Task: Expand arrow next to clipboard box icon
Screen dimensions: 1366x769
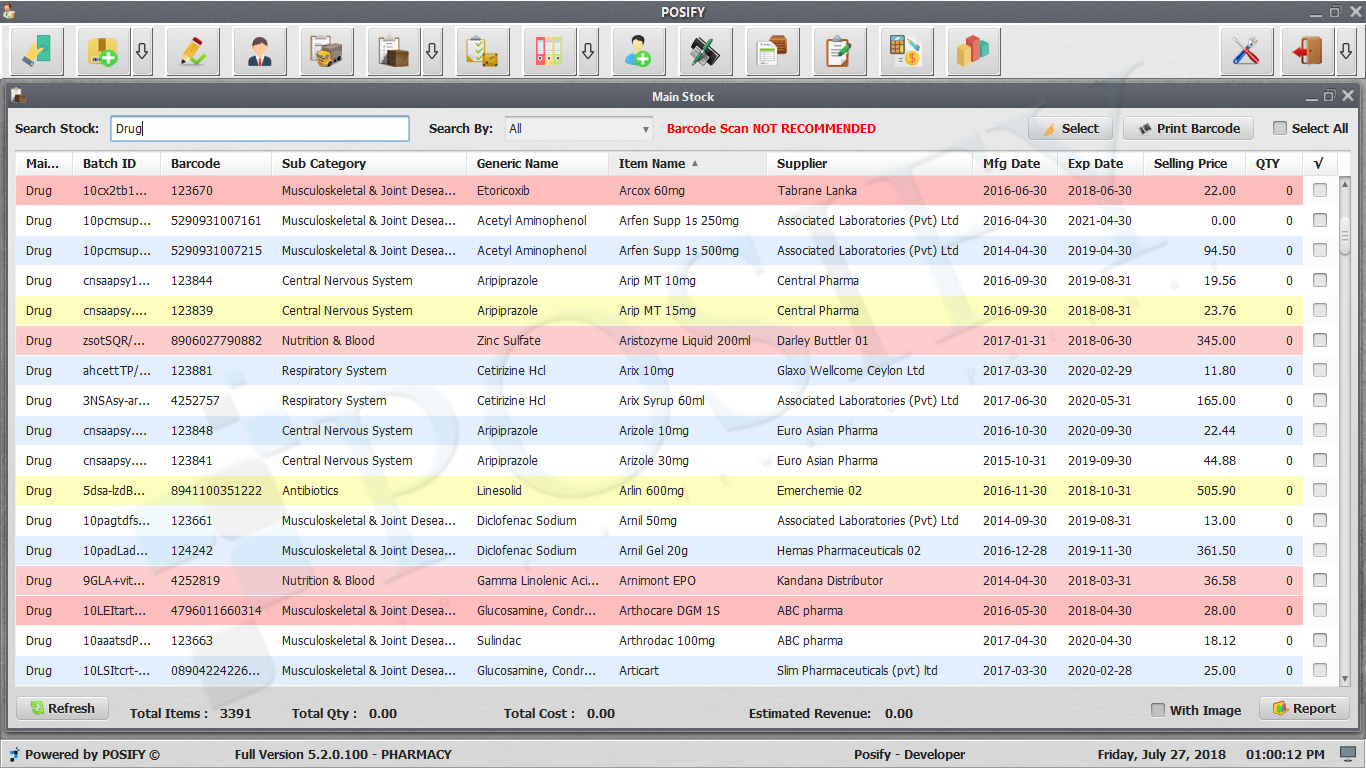Action: (432, 51)
